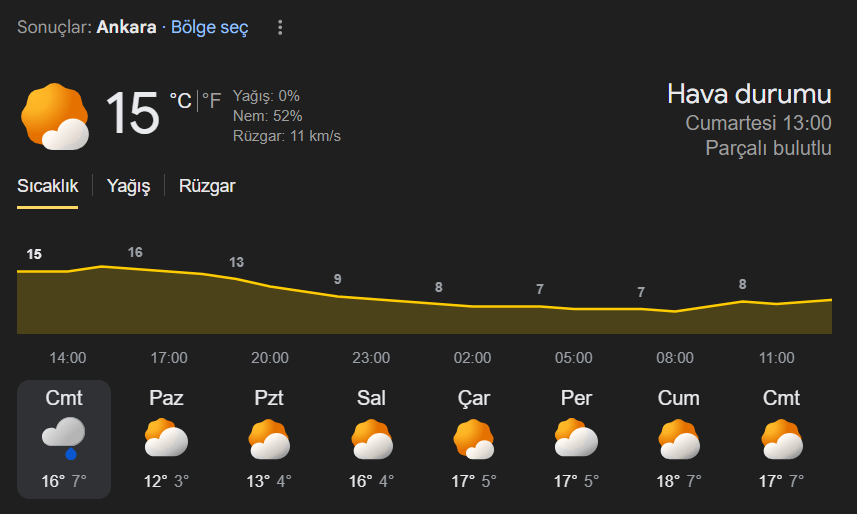The height and width of the screenshot is (514, 857).
Task: Switch to the Yağış tab
Action: (128, 186)
